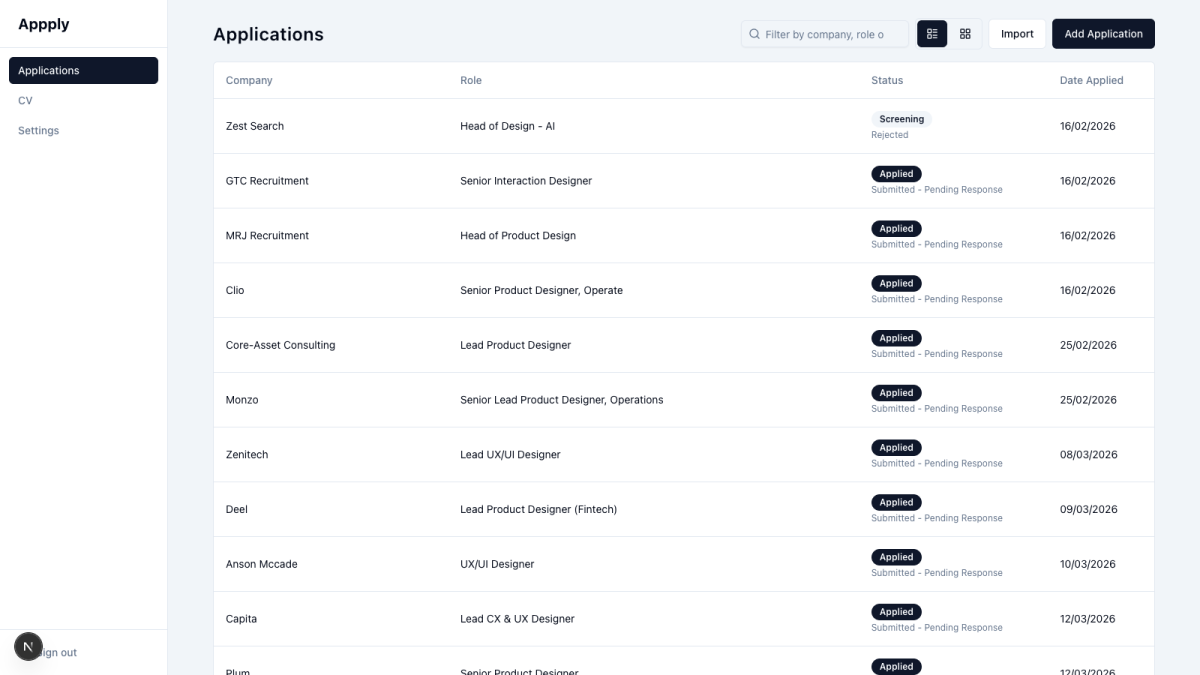Click the search magnifier icon
Screen dimensions: 1200x675
click(755, 34)
